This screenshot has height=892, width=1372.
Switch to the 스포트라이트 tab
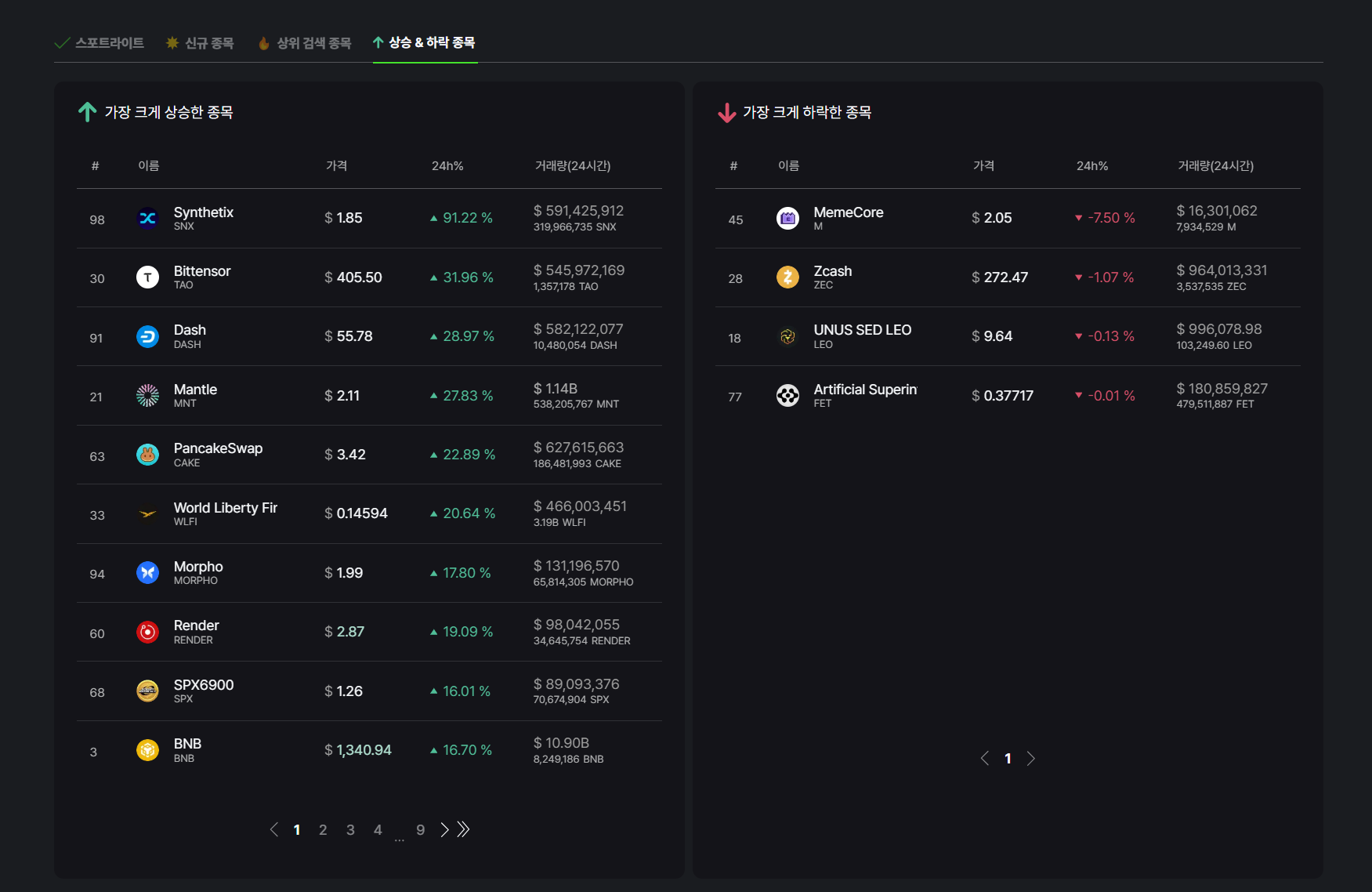(x=100, y=43)
